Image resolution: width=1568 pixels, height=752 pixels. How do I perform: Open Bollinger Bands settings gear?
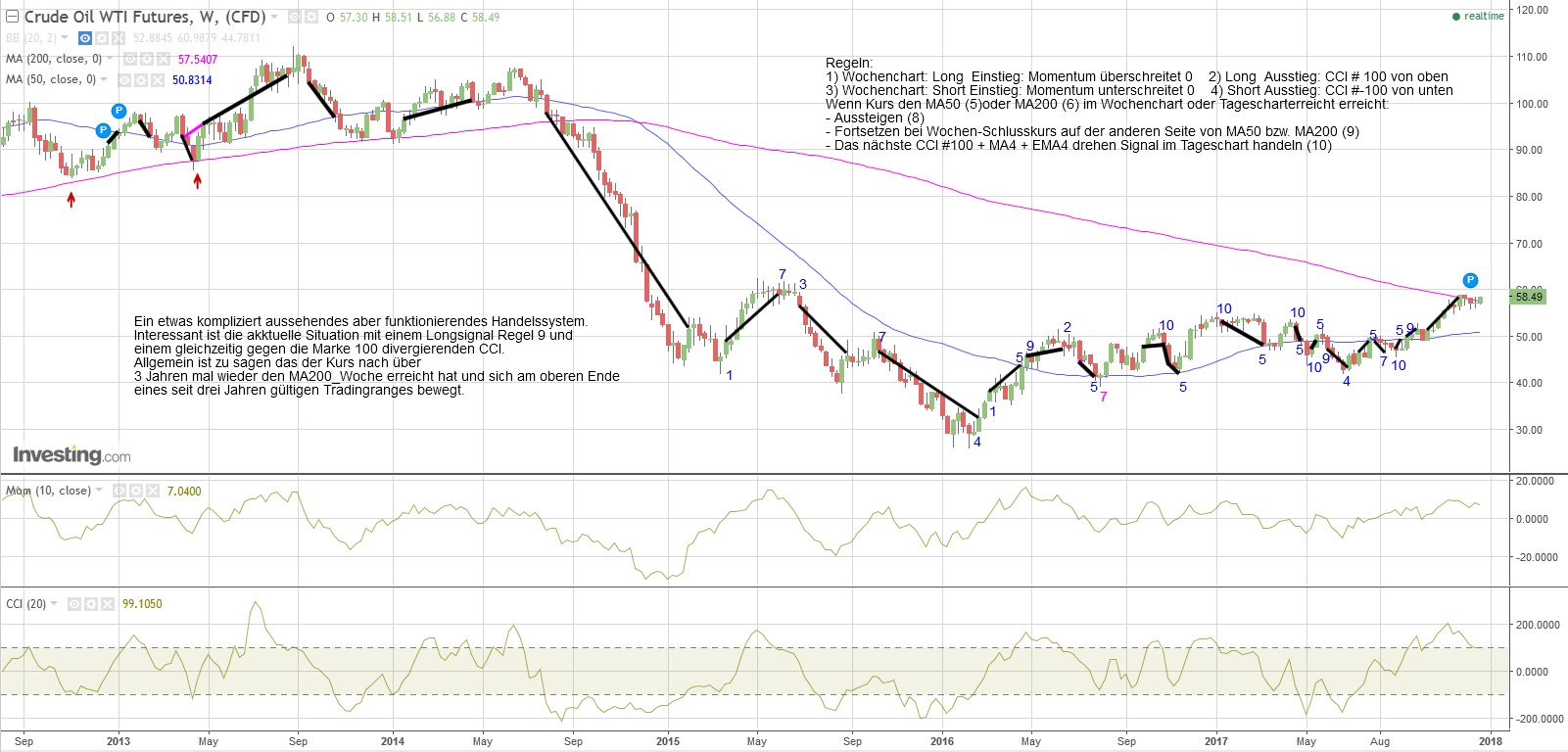pyautogui.click(x=102, y=38)
